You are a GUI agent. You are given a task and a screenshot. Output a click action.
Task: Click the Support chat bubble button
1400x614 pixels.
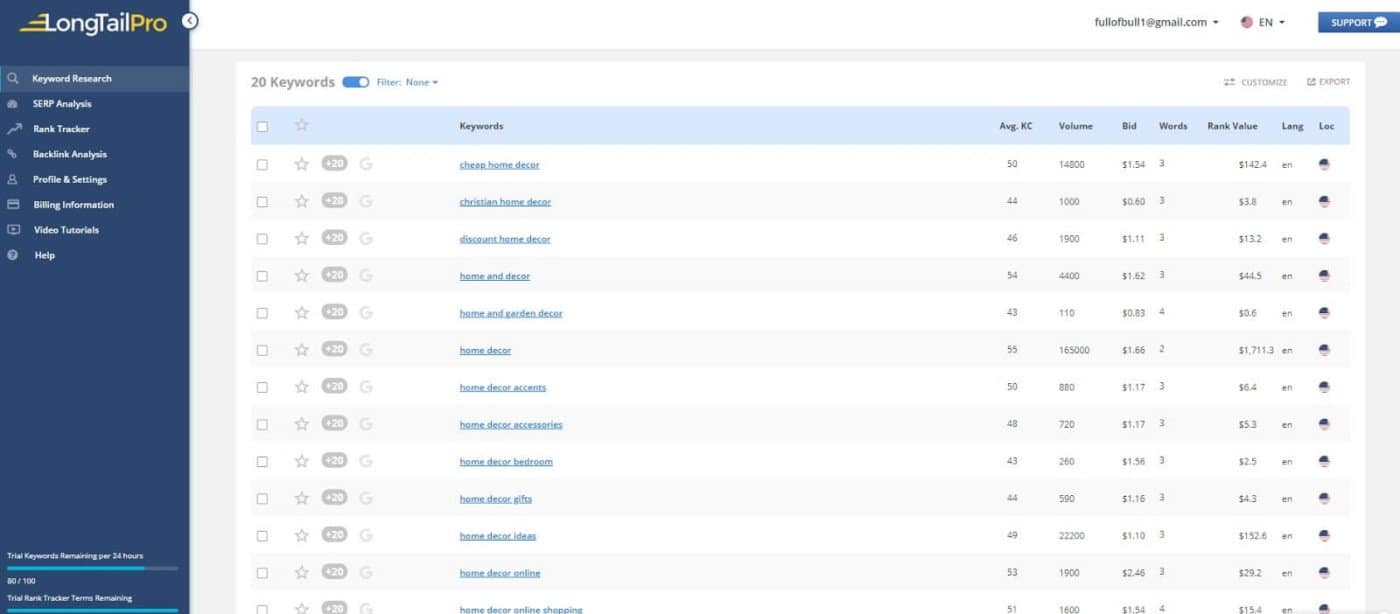1358,22
